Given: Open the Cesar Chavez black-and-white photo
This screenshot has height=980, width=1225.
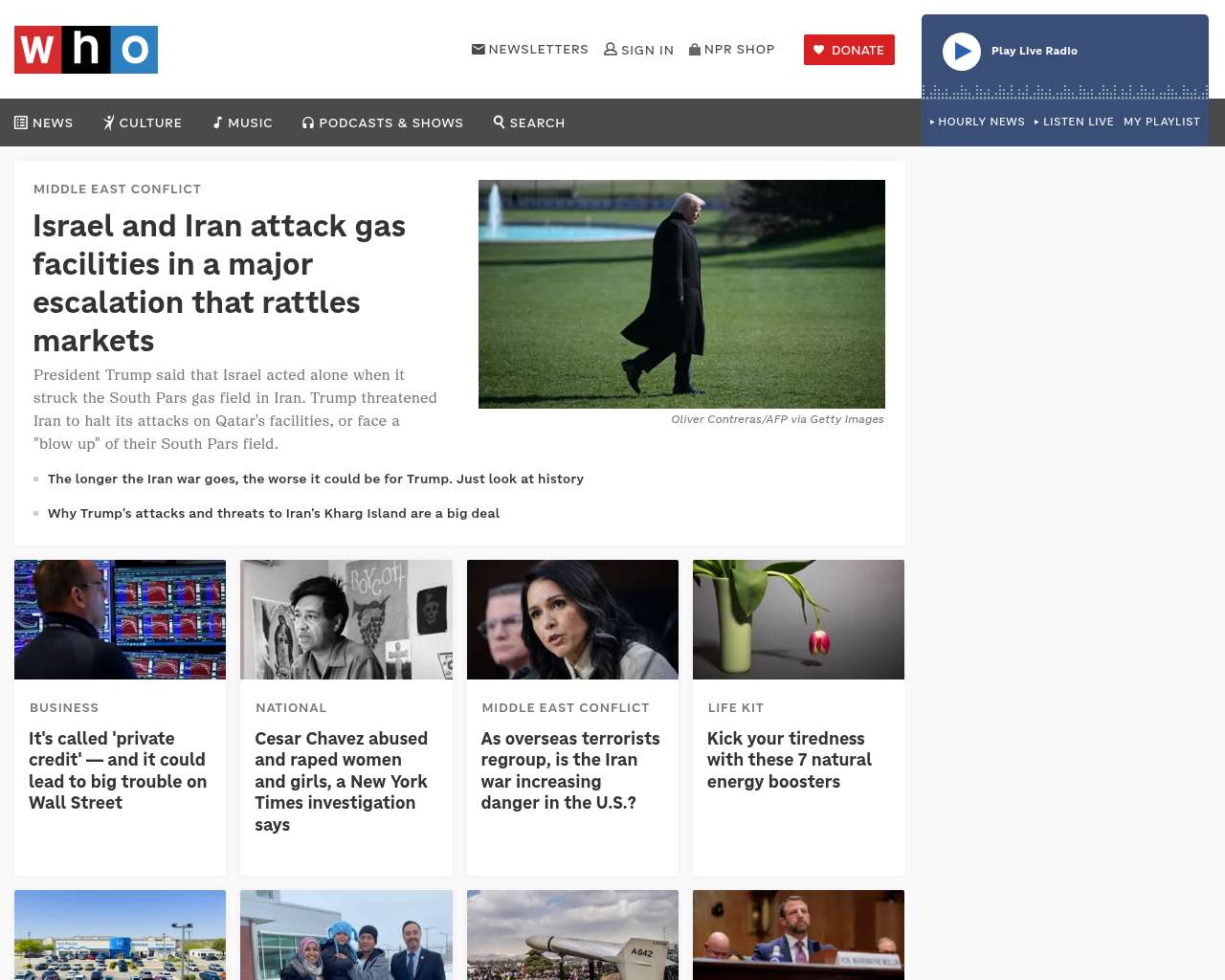Looking at the screenshot, I should pos(346,619).
